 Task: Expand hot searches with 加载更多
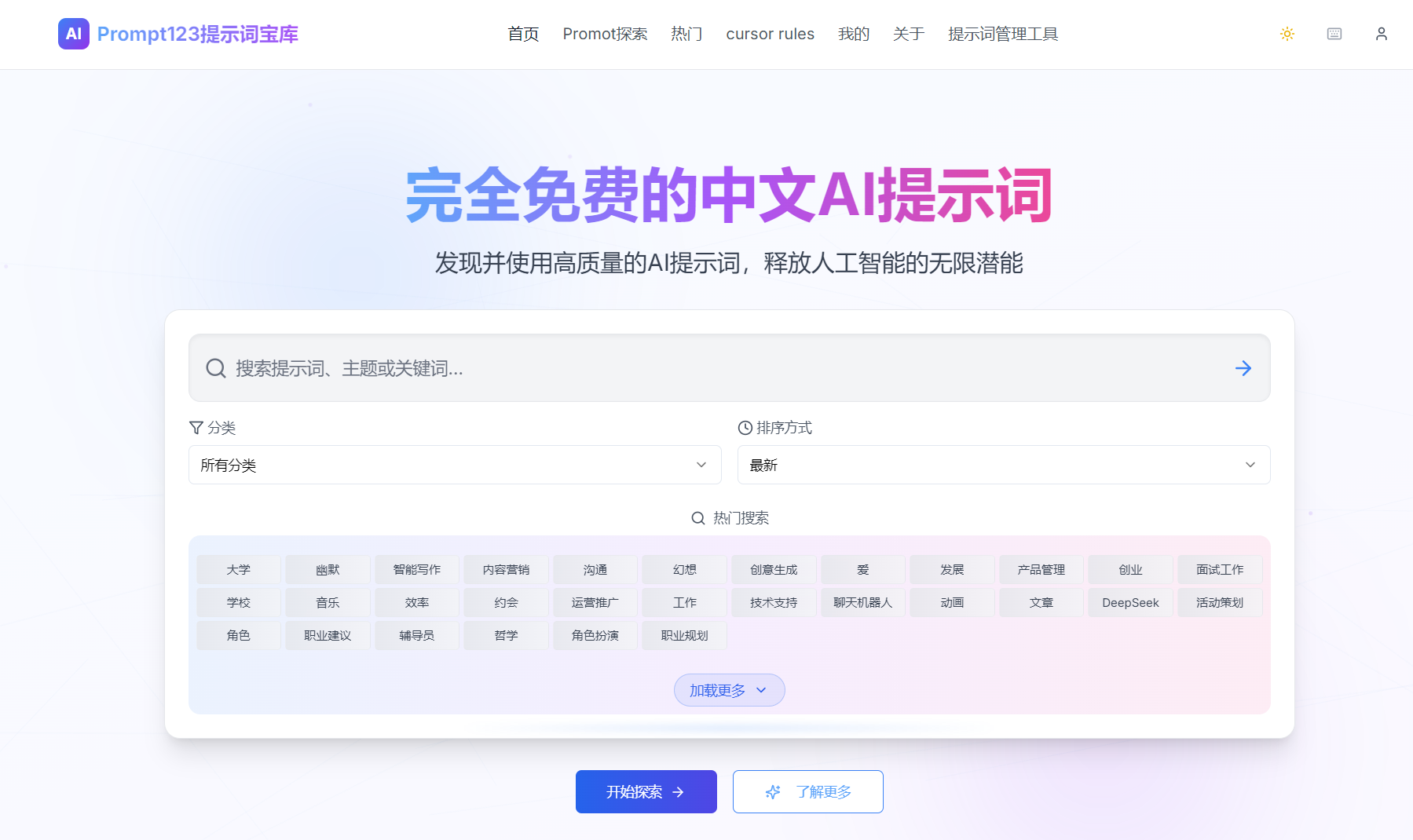pyautogui.click(x=729, y=690)
